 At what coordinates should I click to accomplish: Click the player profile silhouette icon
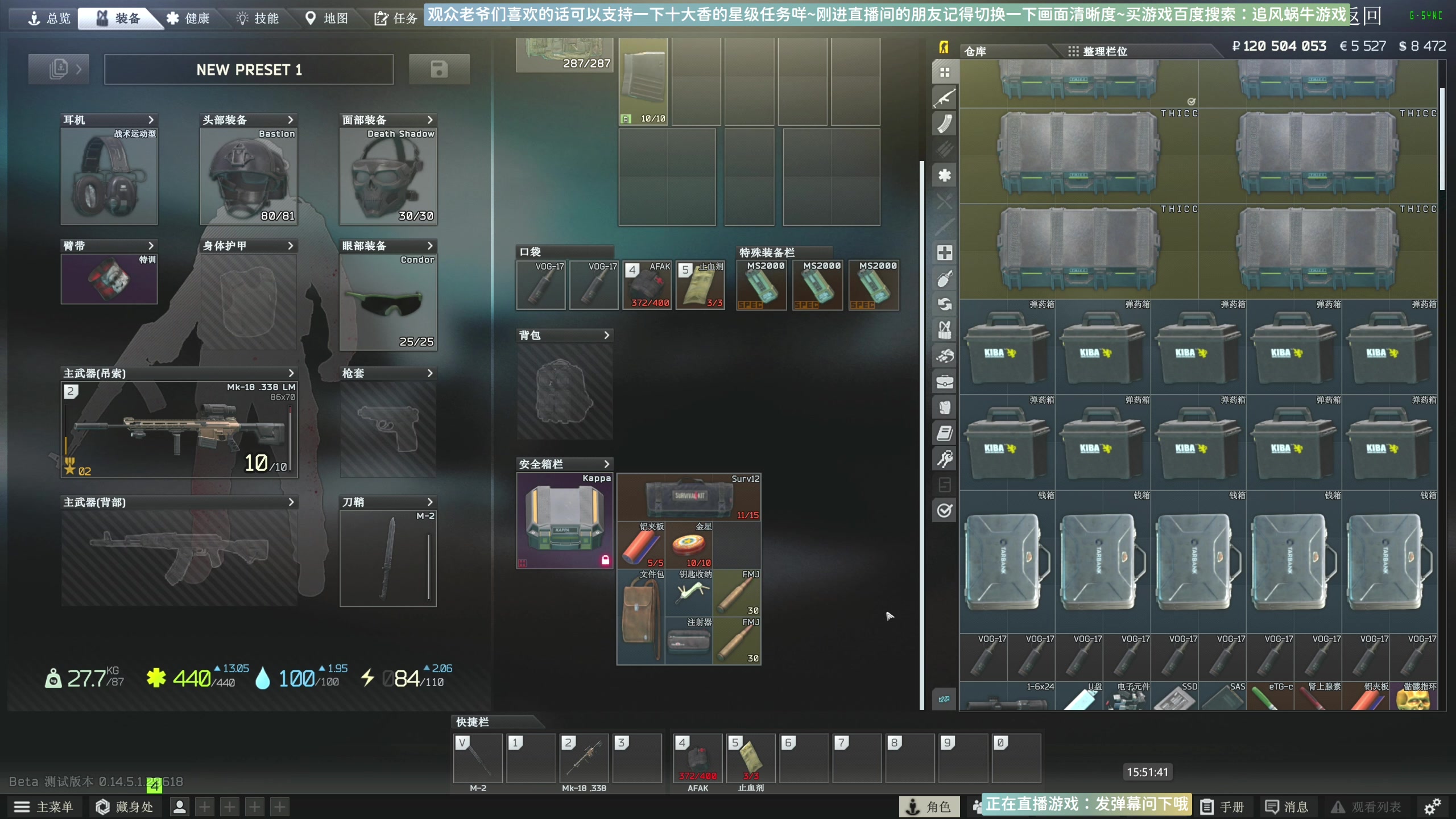(x=180, y=806)
